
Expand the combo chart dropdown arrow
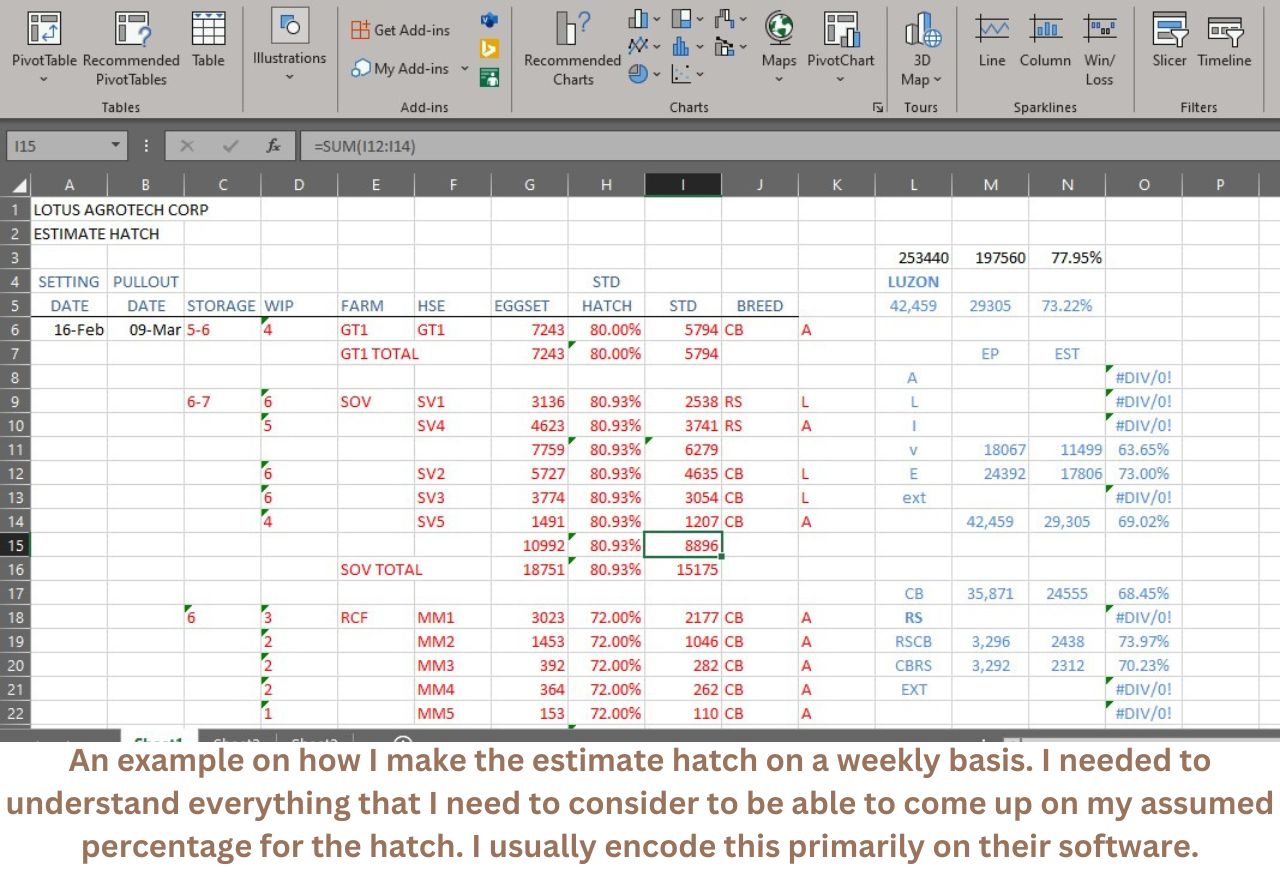[x=744, y=46]
